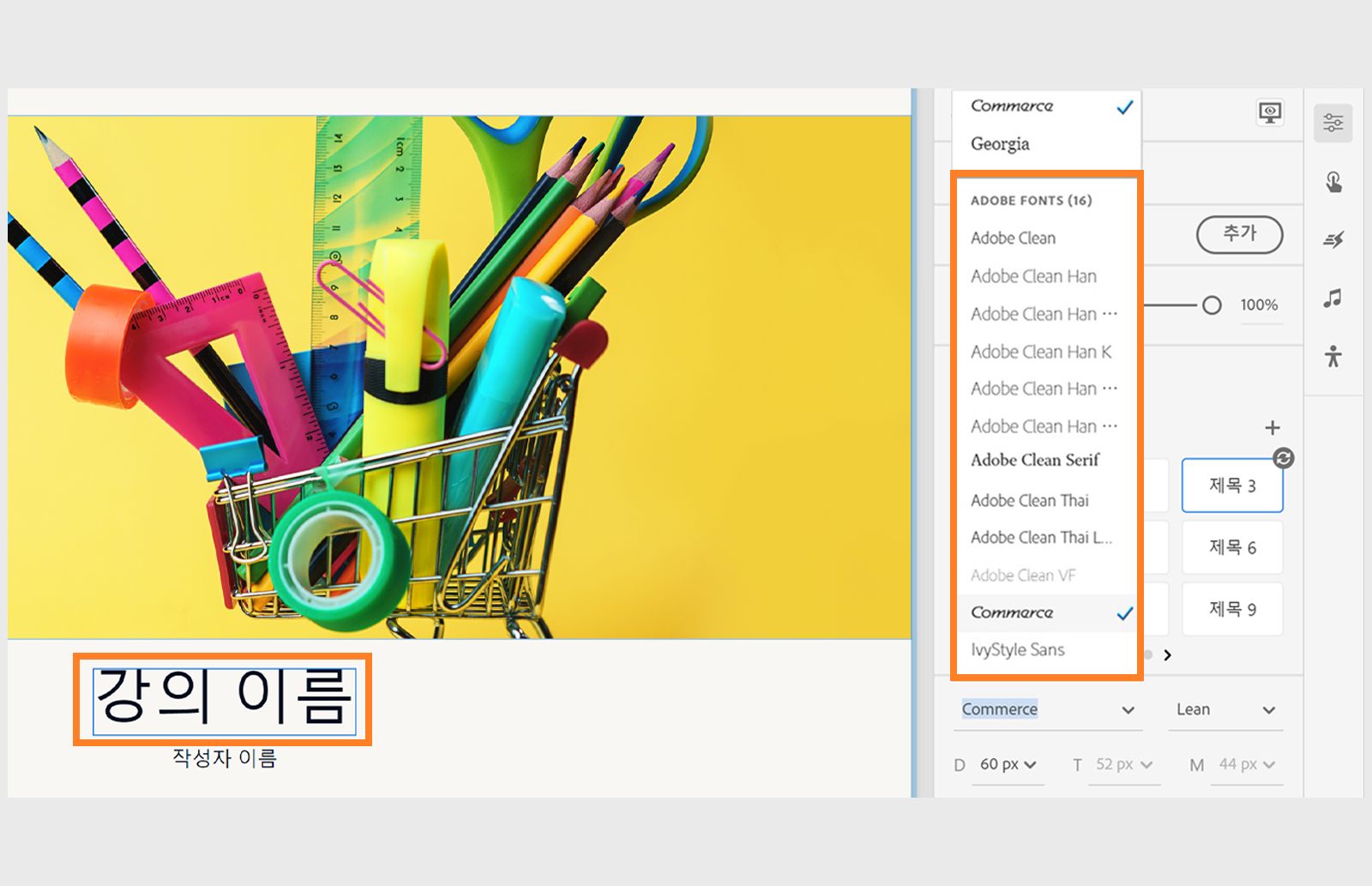The width and height of the screenshot is (1372, 886).
Task: Apply the 제목 9 text preset
Action: click(x=1232, y=609)
